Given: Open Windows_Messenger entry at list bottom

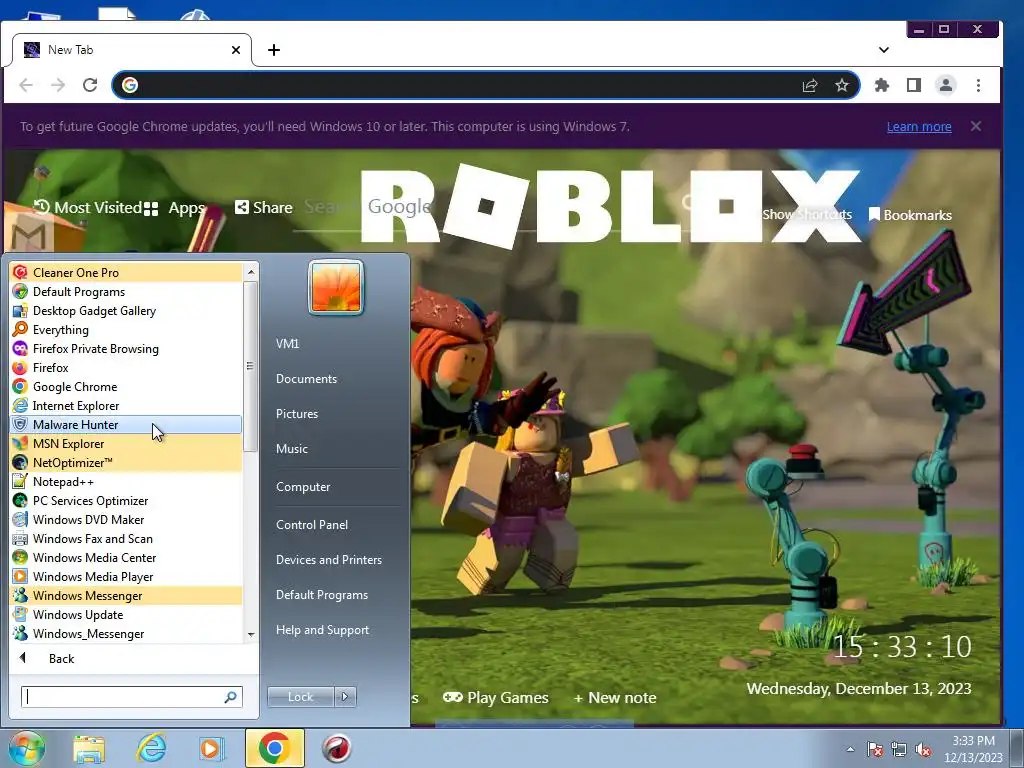Looking at the screenshot, I should (126, 633).
